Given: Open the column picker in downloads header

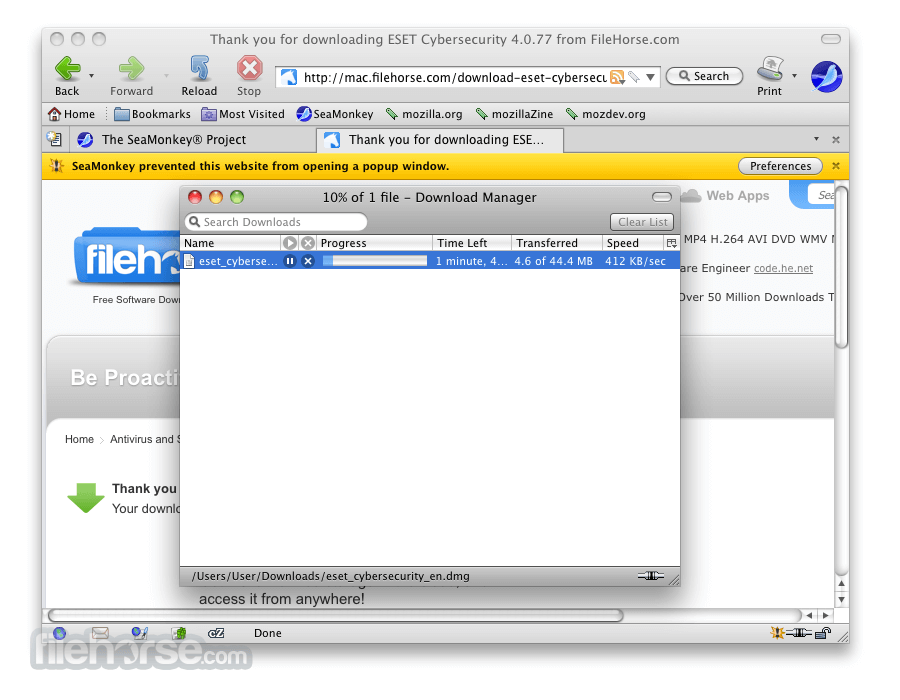Looking at the screenshot, I should (x=672, y=243).
